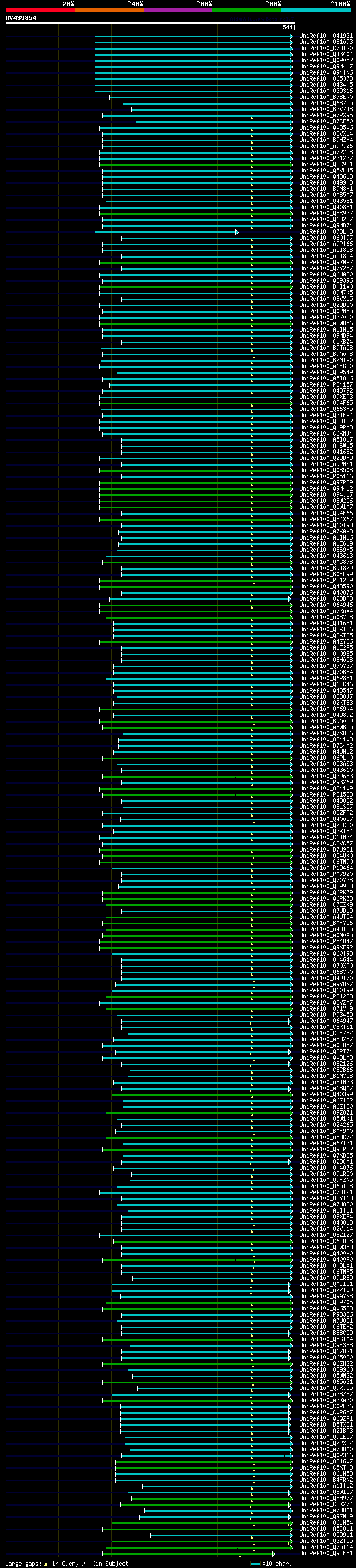Image resolution: width=356 pixels, height=1568 pixels.
Task: Select label UniRef100_Q330J7
Action: coord(326,696)
